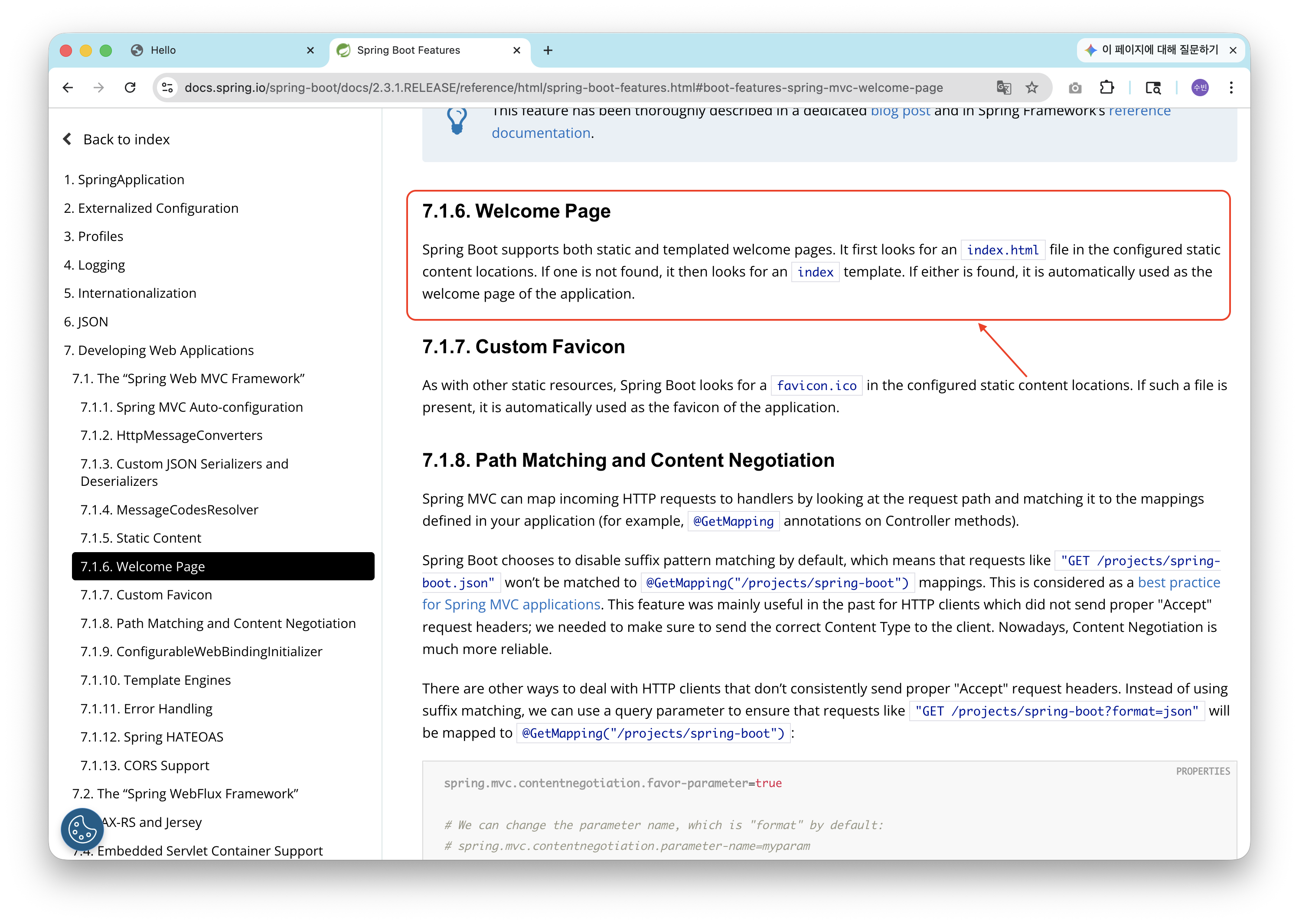Open 7.1.4. MessageCodesResolver

[170, 510]
